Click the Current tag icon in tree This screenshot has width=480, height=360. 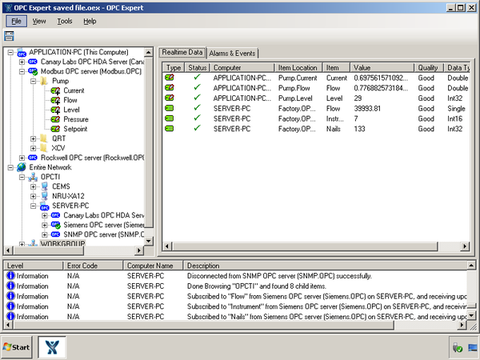55,91
